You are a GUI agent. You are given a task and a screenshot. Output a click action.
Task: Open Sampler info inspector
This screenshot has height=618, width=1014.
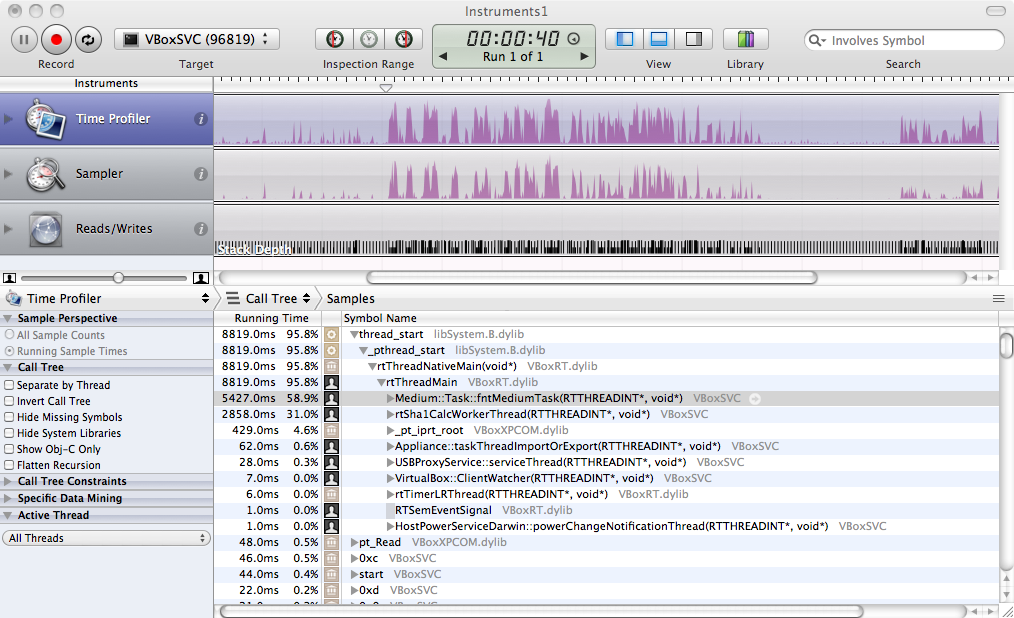(201, 174)
